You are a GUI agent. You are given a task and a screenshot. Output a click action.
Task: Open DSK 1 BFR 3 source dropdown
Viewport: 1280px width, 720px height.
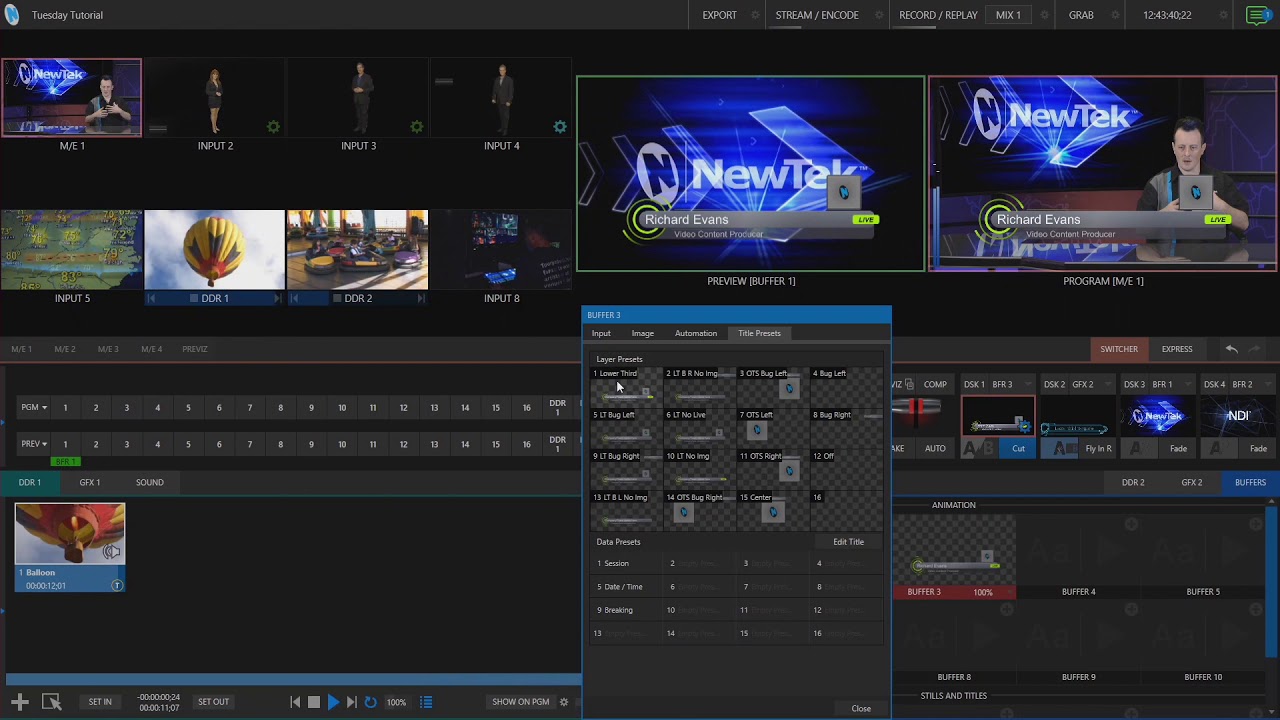(1028, 384)
